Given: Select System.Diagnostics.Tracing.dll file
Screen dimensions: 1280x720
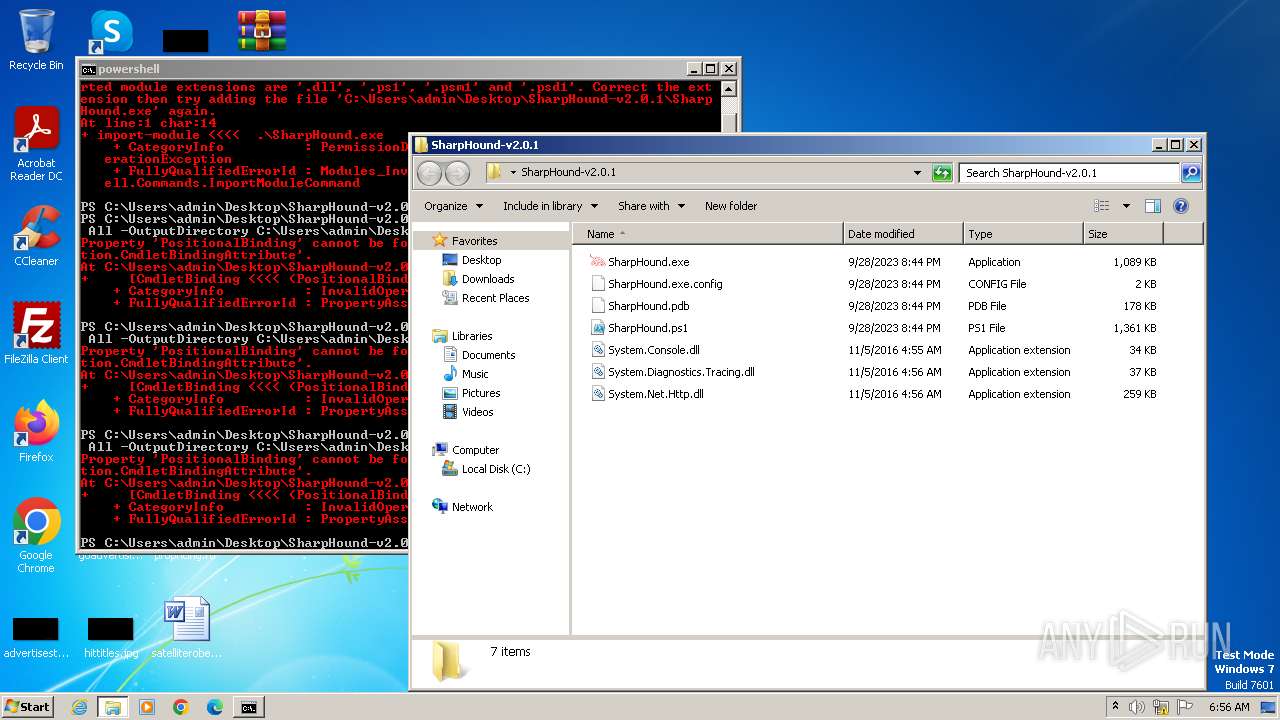Looking at the screenshot, I should pos(671,372).
